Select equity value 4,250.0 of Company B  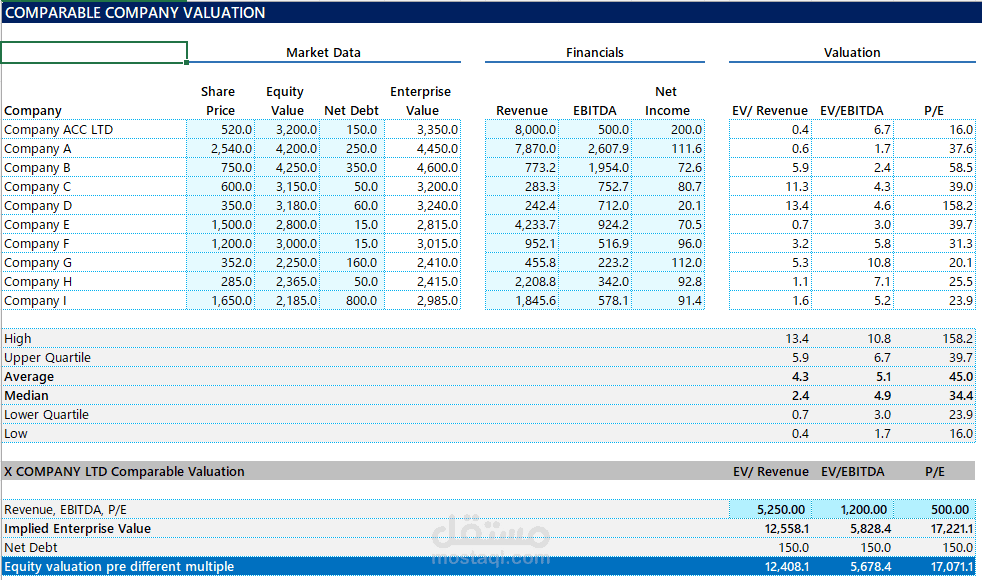coord(287,168)
